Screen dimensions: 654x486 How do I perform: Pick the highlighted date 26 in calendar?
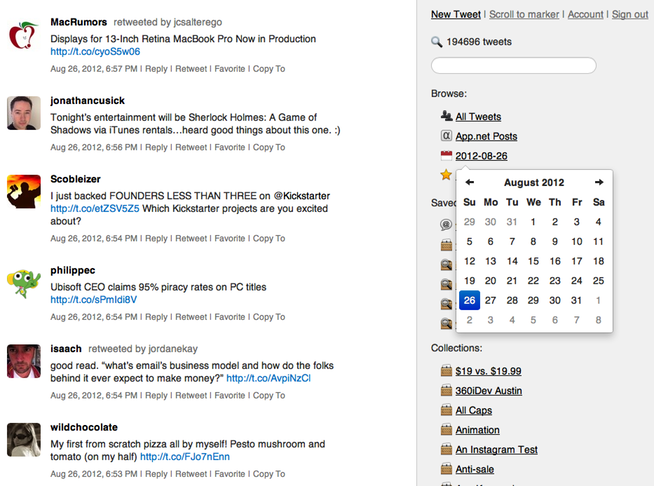pyautogui.click(x=469, y=300)
